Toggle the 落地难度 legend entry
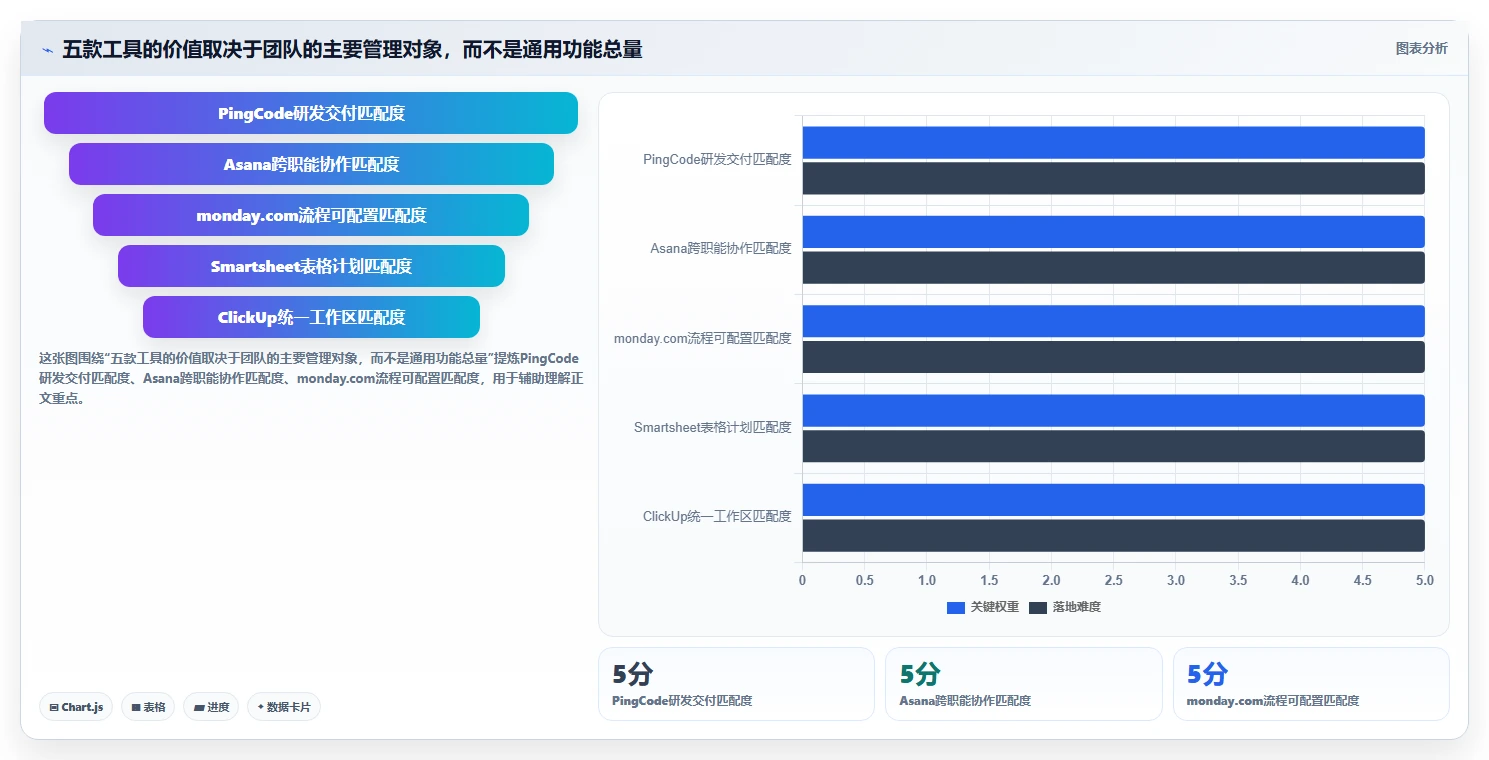 click(1065, 607)
